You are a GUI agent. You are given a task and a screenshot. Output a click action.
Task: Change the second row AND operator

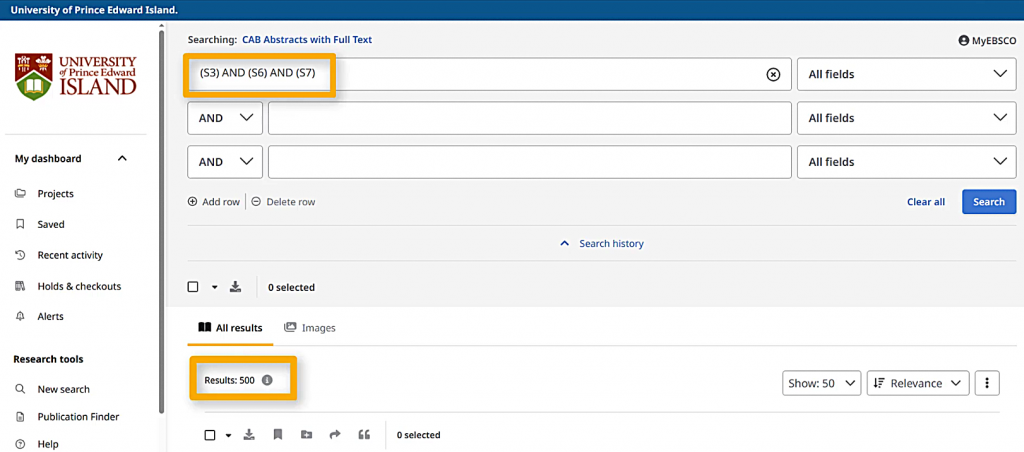225,118
